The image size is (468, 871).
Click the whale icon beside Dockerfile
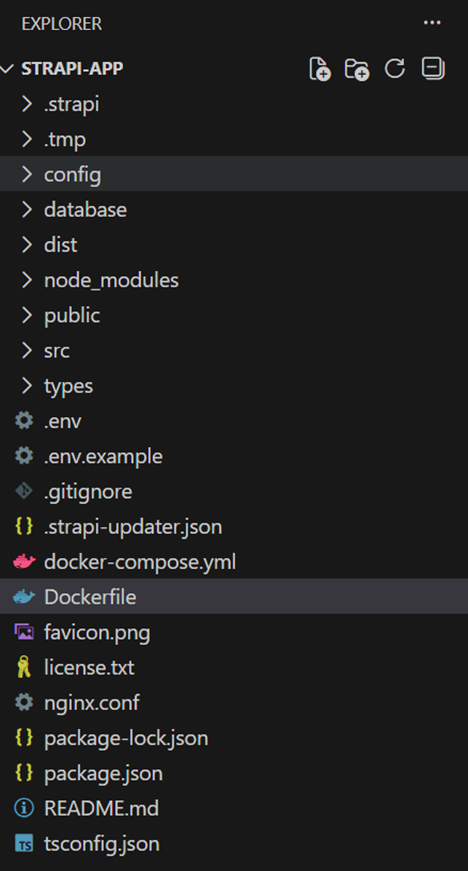point(23,597)
